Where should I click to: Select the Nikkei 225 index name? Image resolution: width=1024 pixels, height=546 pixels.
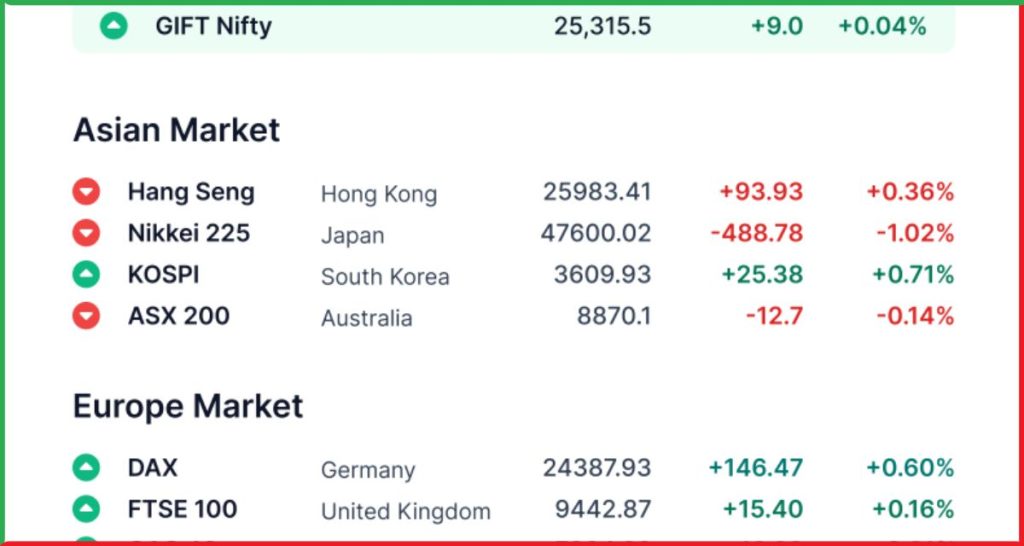click(189, 233)
